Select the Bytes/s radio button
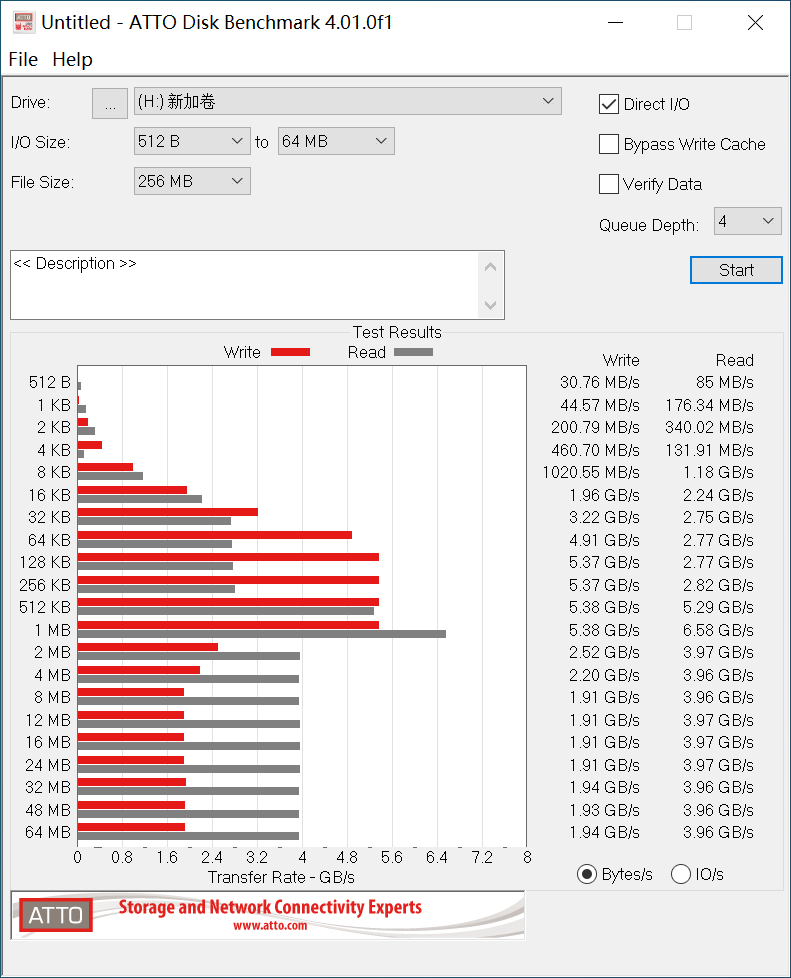 pyautogui.click(x=586, y=874)
